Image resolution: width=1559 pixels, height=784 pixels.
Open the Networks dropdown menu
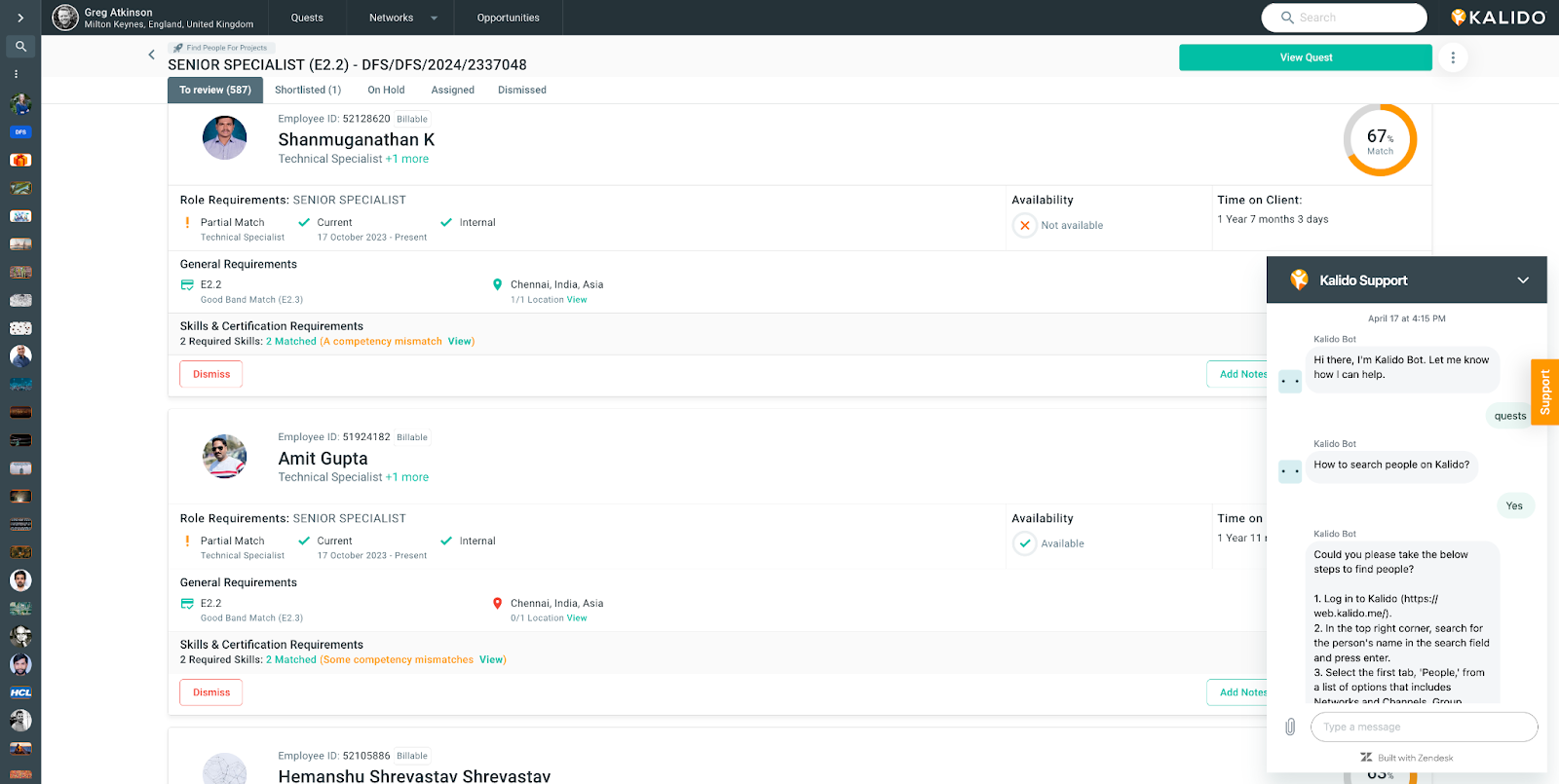coord(402,18)
